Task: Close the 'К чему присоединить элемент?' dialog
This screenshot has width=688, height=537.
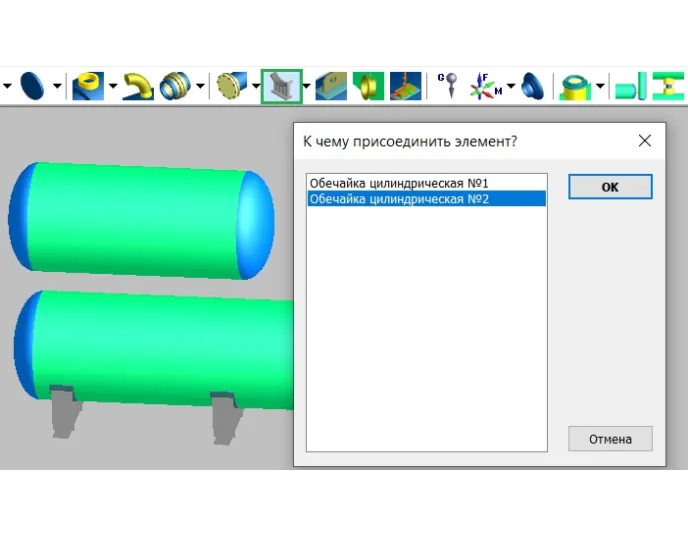Action: [645, 141]
